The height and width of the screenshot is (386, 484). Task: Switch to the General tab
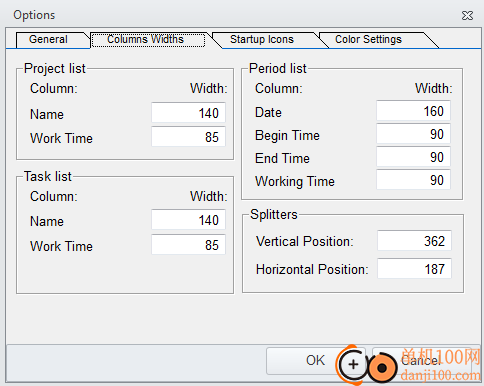pyautogui.click(x=50, y=40)
